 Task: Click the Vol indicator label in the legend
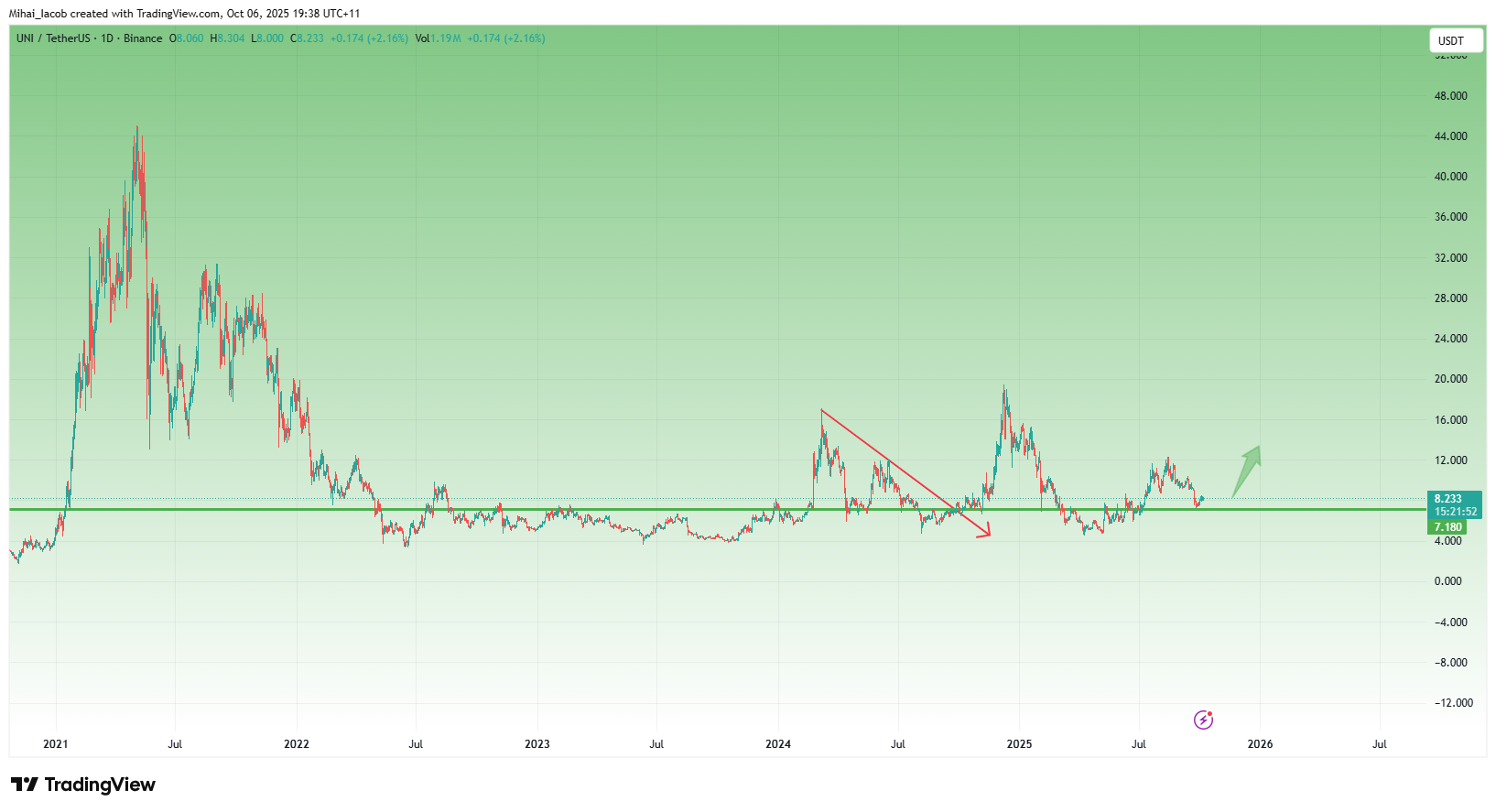[x=422, y=38]
